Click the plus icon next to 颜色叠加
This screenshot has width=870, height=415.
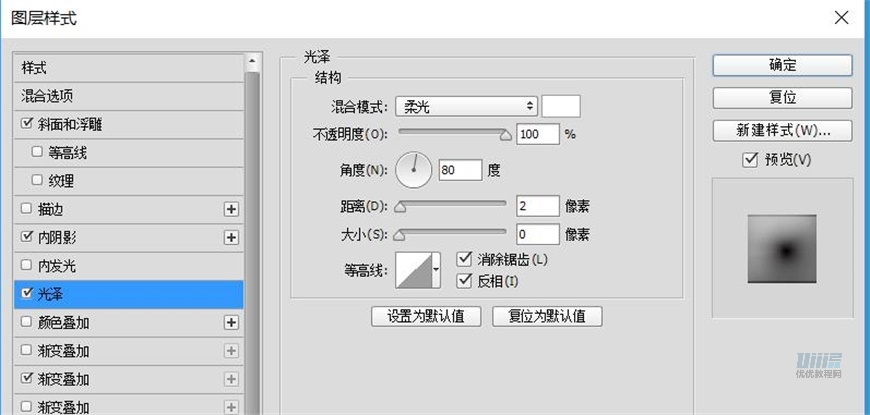231,323
